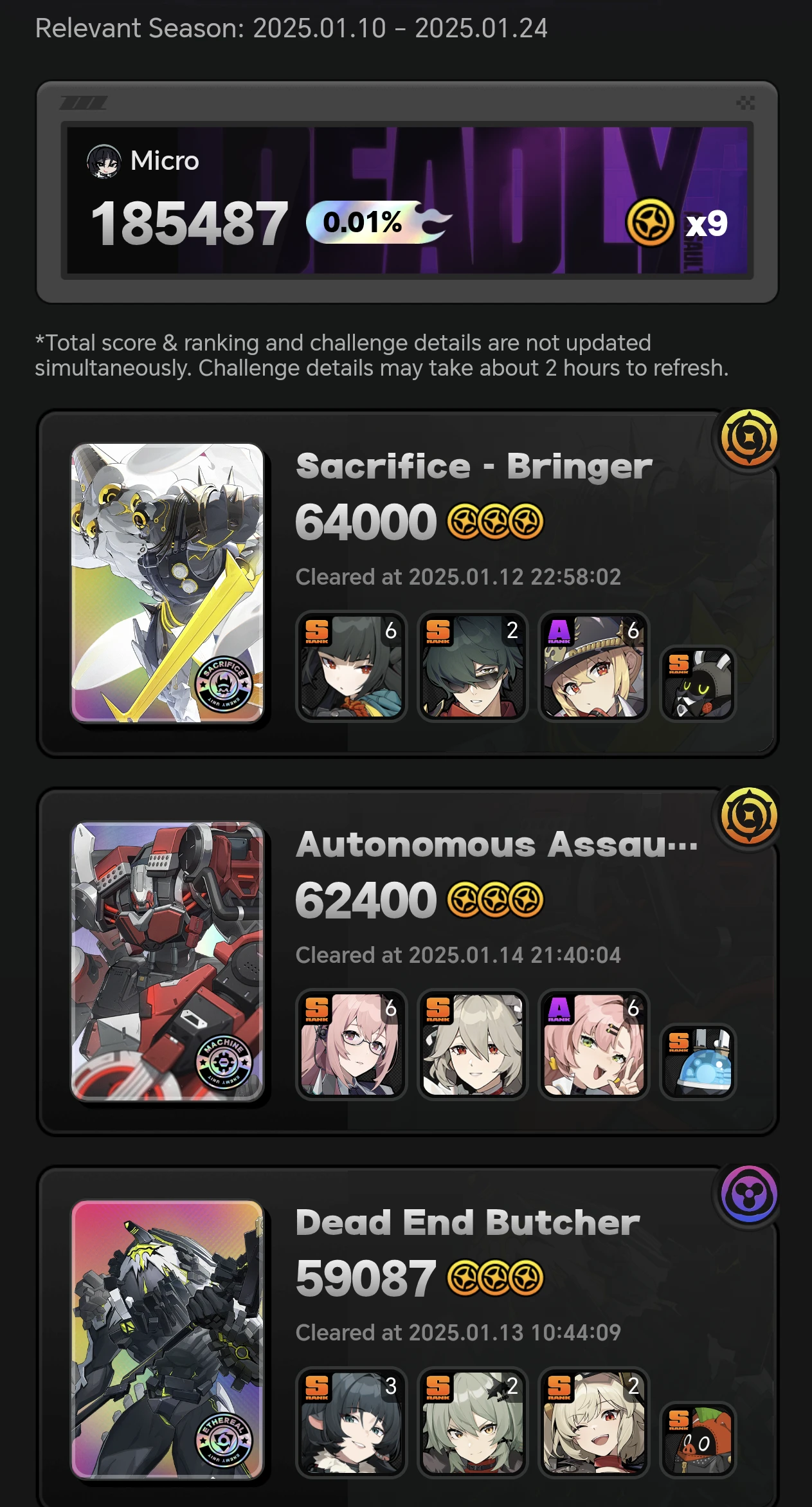Screen dimensions: 812x1507
Task: Click the Autonomous Assau… truncated title
Action: point(496,844)
